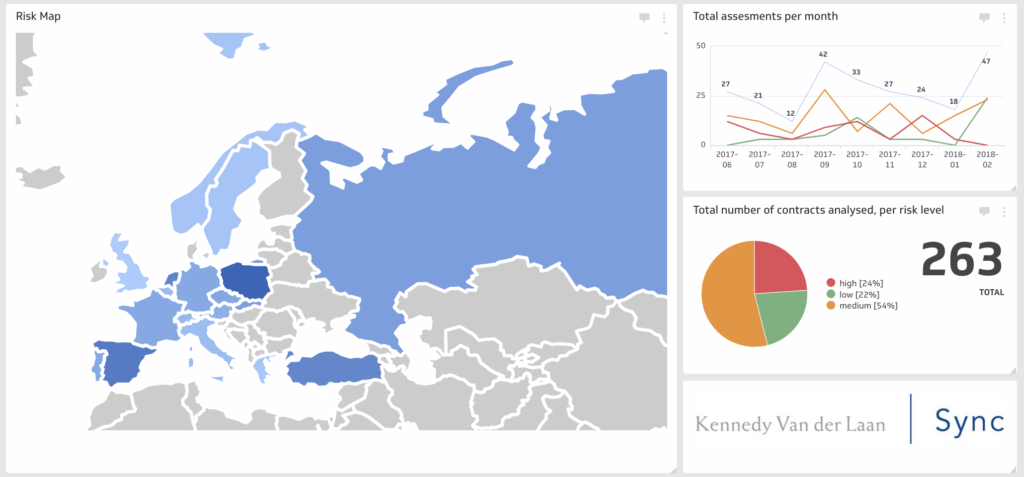This screenshot has height=477, width=1024.
Task: Open comment icon on Risk Map widget
Action: [x=645, y=18]
